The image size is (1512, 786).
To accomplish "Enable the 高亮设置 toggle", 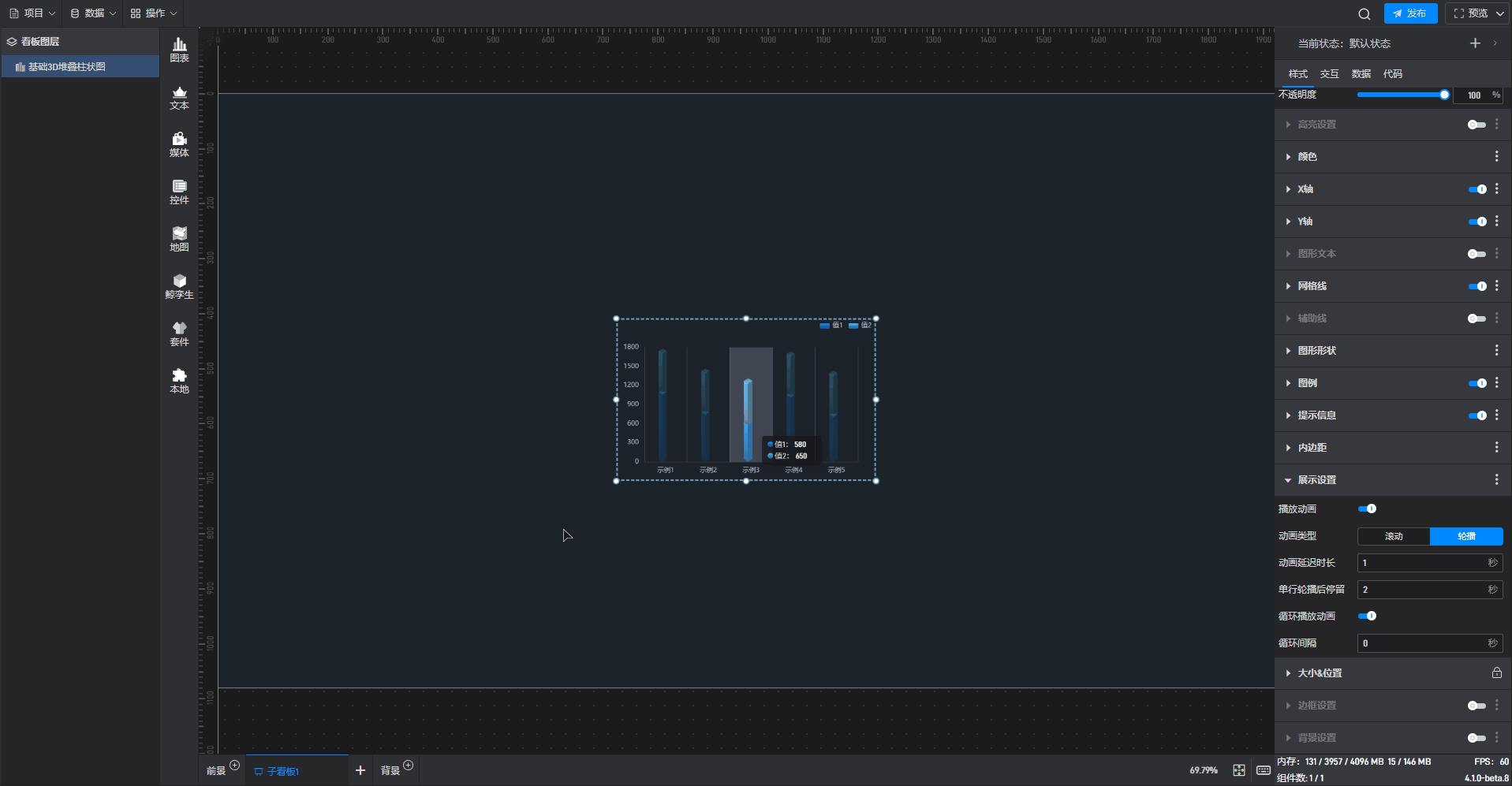I will [1477, 125].
